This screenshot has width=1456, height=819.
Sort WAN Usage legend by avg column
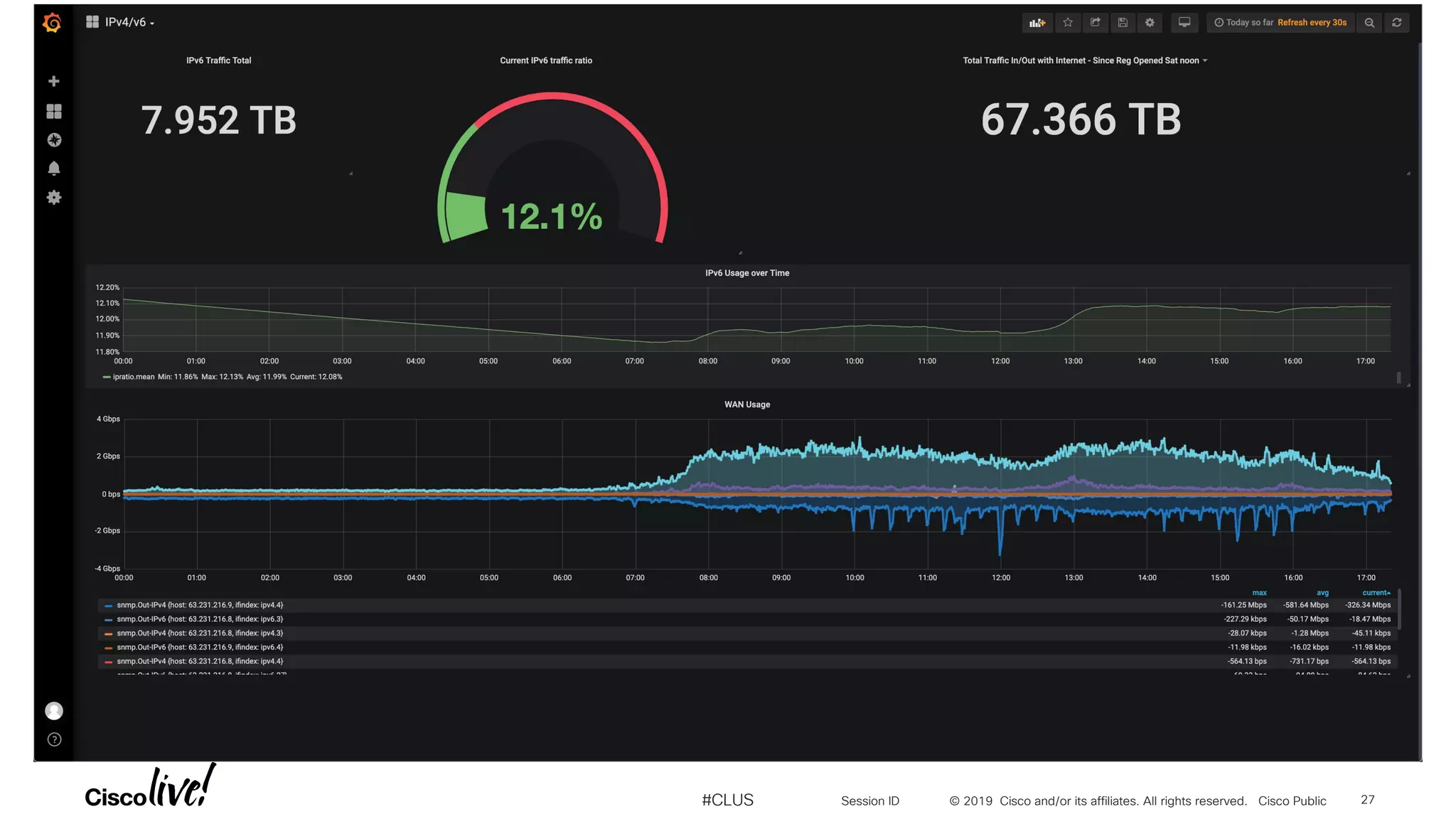tap(1322, 593)
